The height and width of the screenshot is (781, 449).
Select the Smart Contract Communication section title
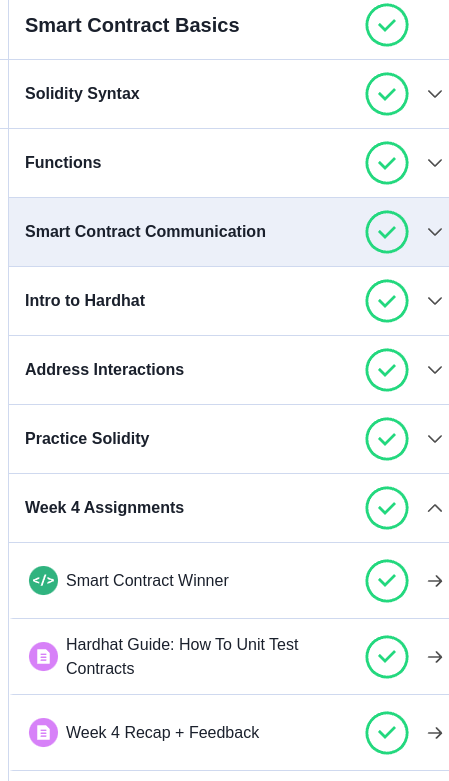pos(145,231)
